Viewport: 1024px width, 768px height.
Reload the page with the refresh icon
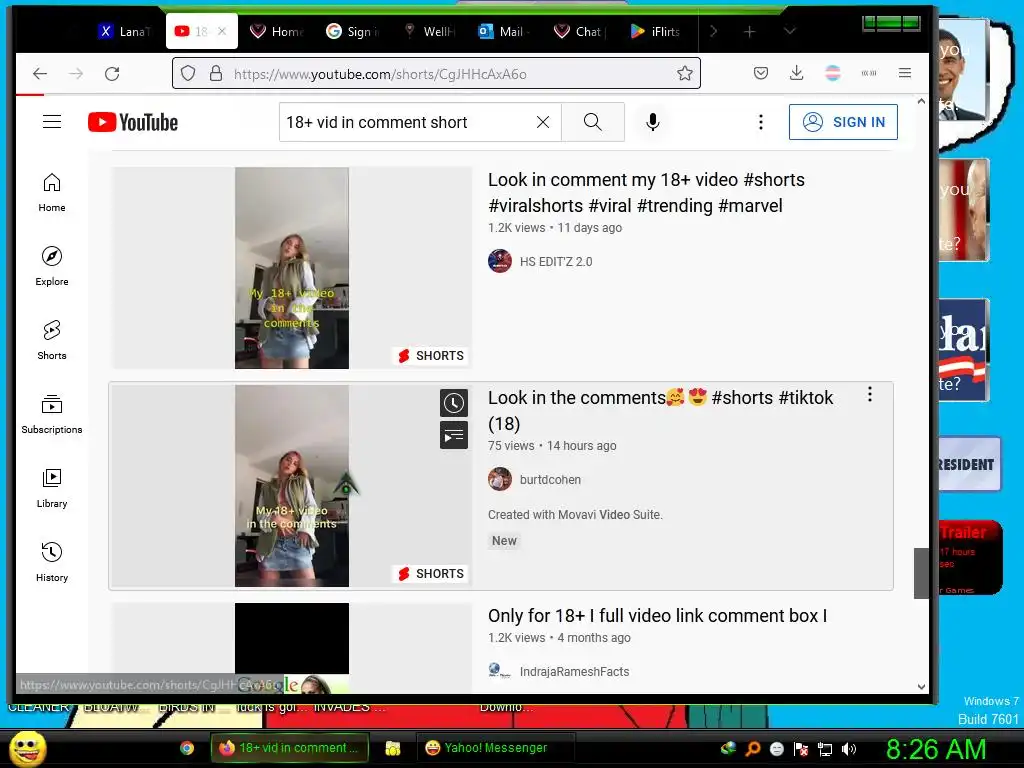pos(112,74)
